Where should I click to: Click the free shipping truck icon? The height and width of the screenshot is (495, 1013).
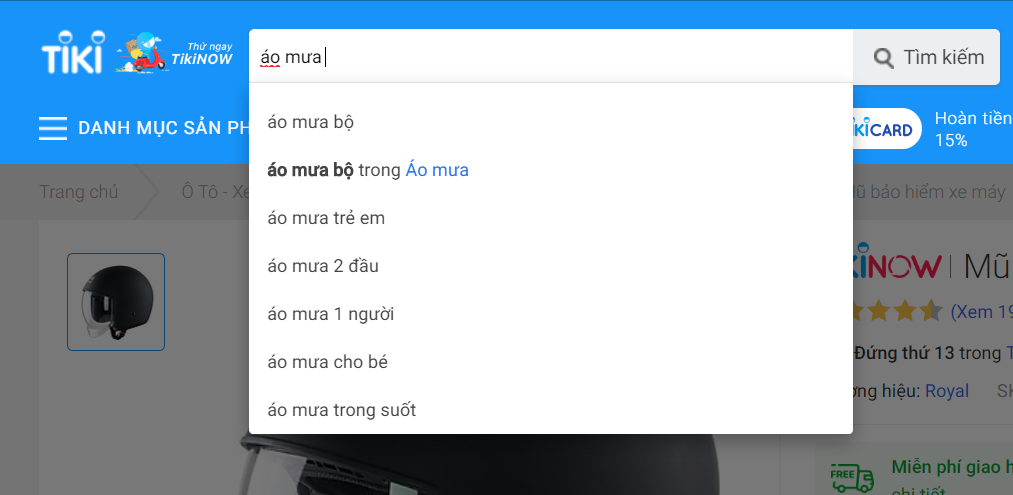coord(845,477)
